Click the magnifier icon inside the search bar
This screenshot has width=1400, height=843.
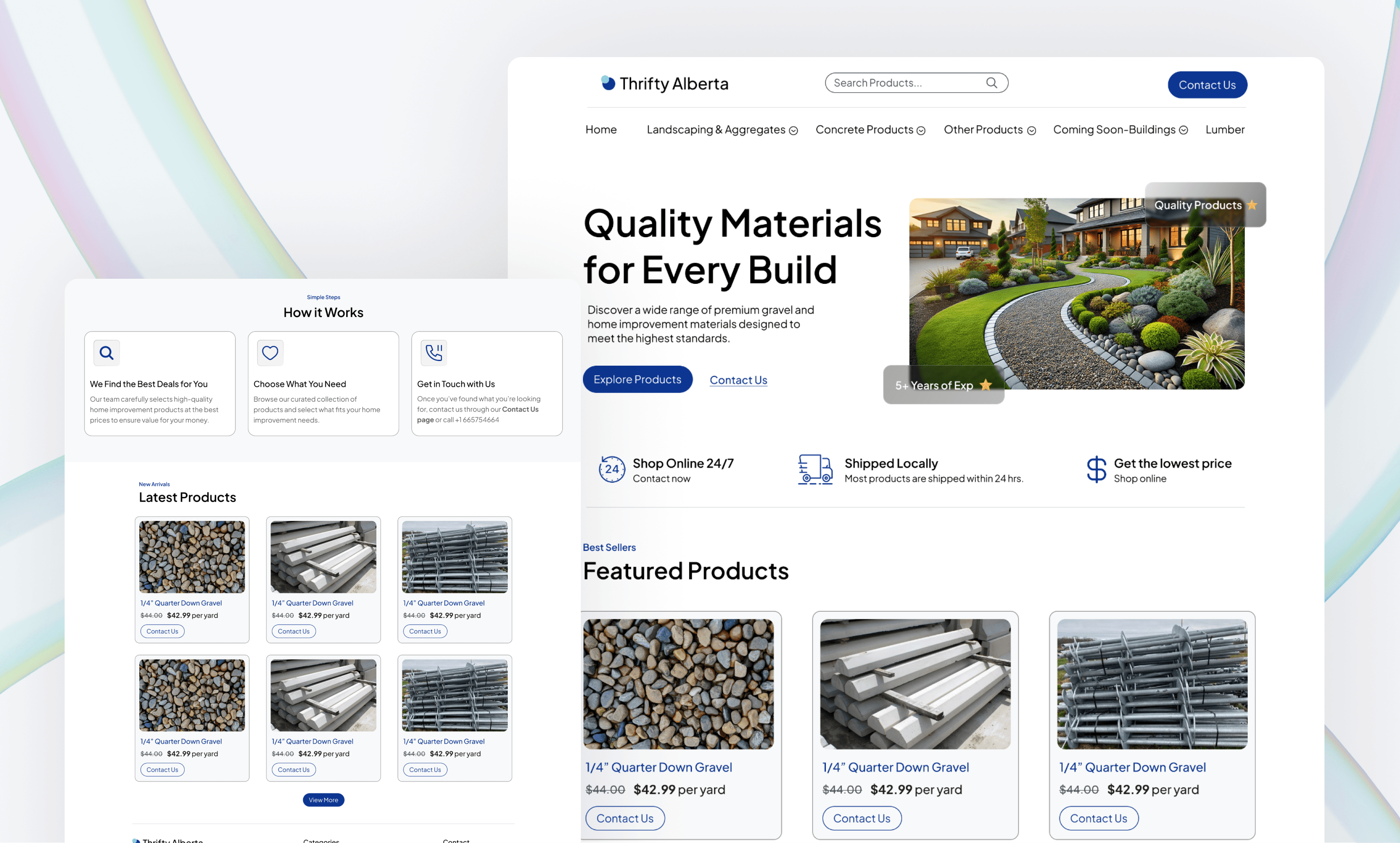point(991,83)
